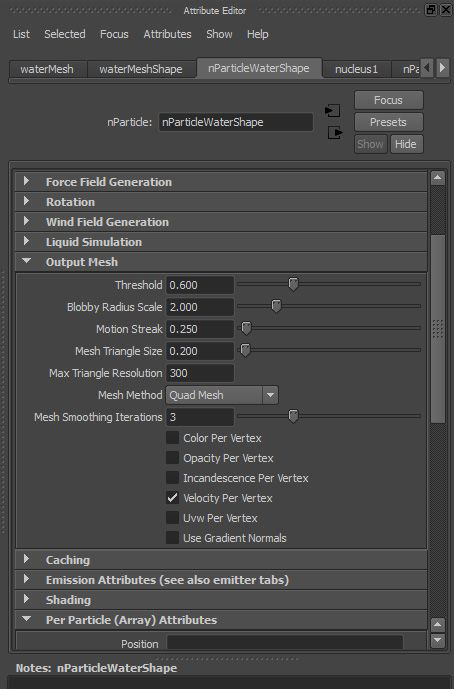Viewport: 454px width, 689px height.
Task: Click the Hide button
Action: pyautogui.click(x=406, y=144)
